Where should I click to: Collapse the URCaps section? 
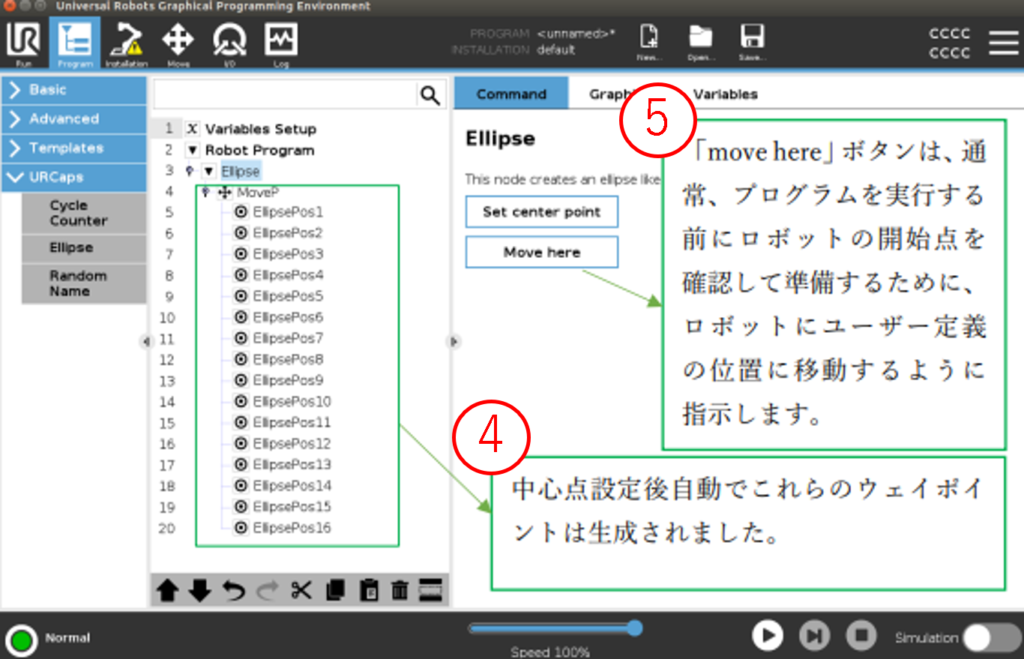74,177
